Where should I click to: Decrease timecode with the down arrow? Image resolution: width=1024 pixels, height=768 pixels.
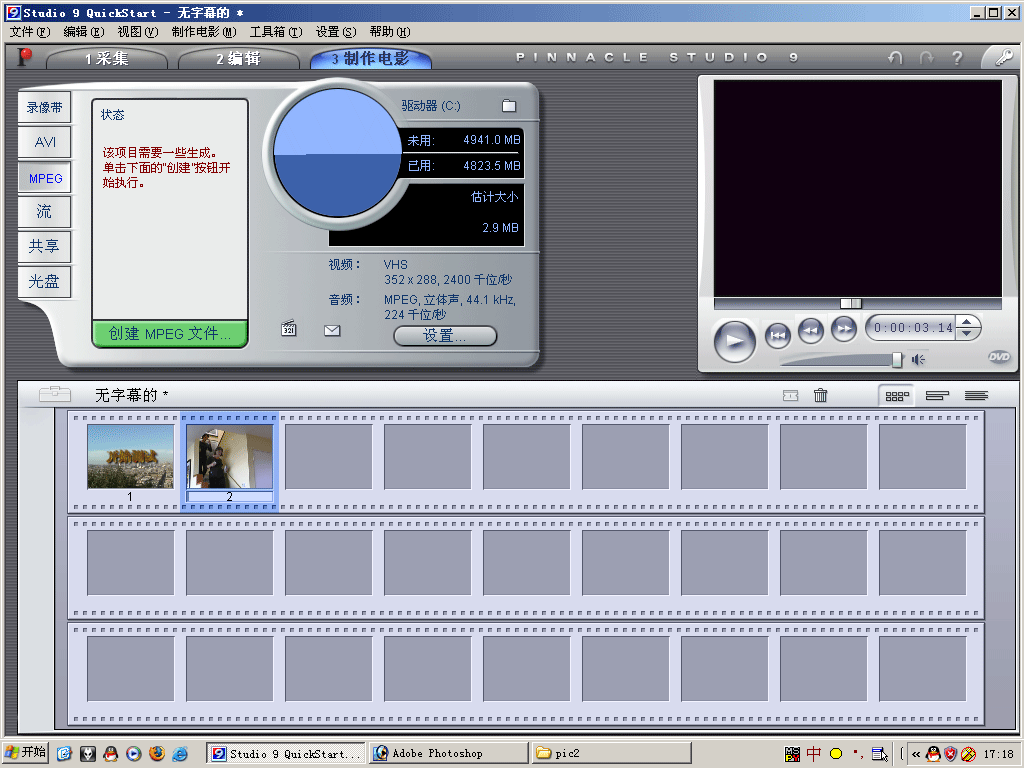click(x=967, y=334)
